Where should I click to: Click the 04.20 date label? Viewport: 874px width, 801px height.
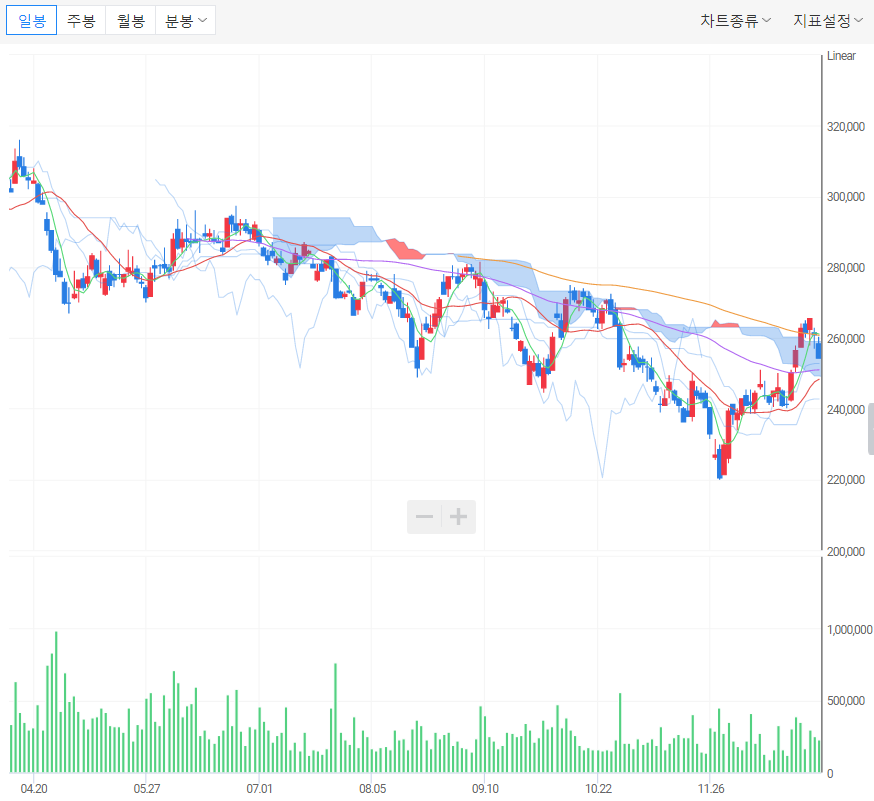34,789
